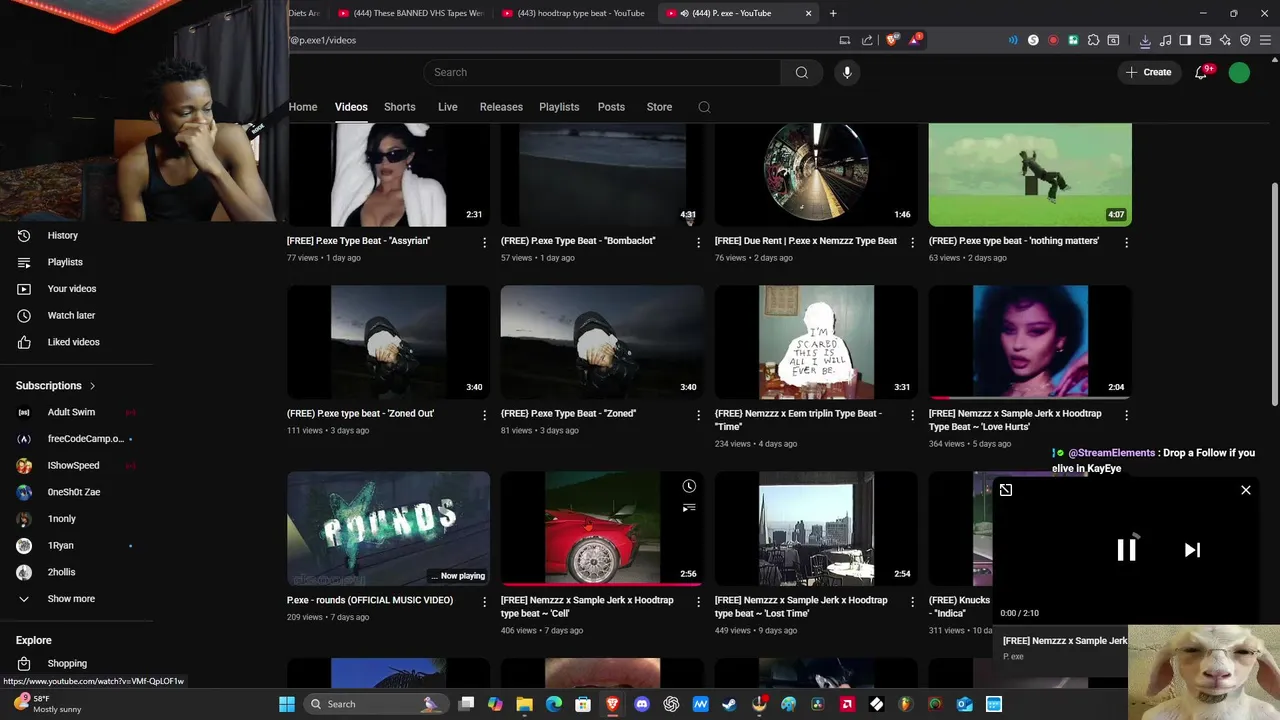The width and height of the screenshot is (1280, 720).
Task: Toggle the browser sidebar panel icon
Action: click(x=1185, y=40)
